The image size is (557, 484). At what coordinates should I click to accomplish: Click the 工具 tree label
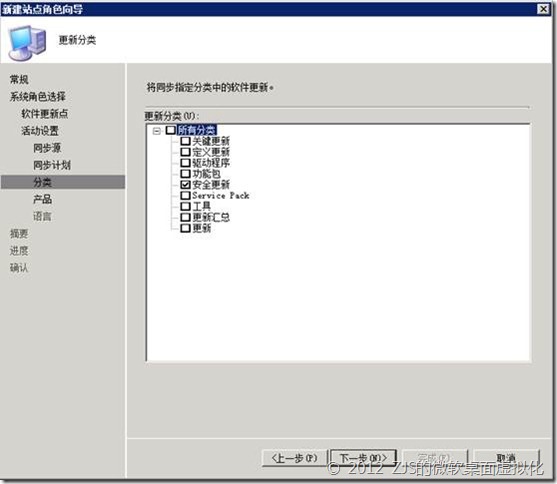201,206
